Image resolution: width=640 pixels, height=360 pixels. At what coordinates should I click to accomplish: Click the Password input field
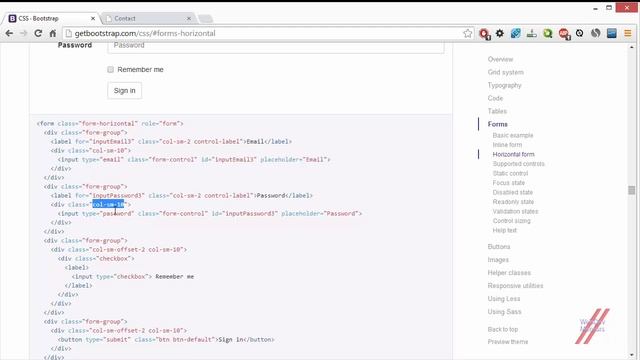(276, 47)
